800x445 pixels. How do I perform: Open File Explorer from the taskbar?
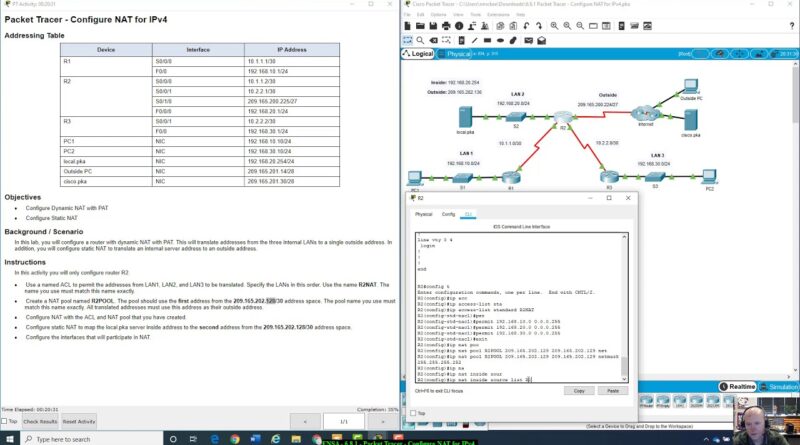tap(296, 439)
